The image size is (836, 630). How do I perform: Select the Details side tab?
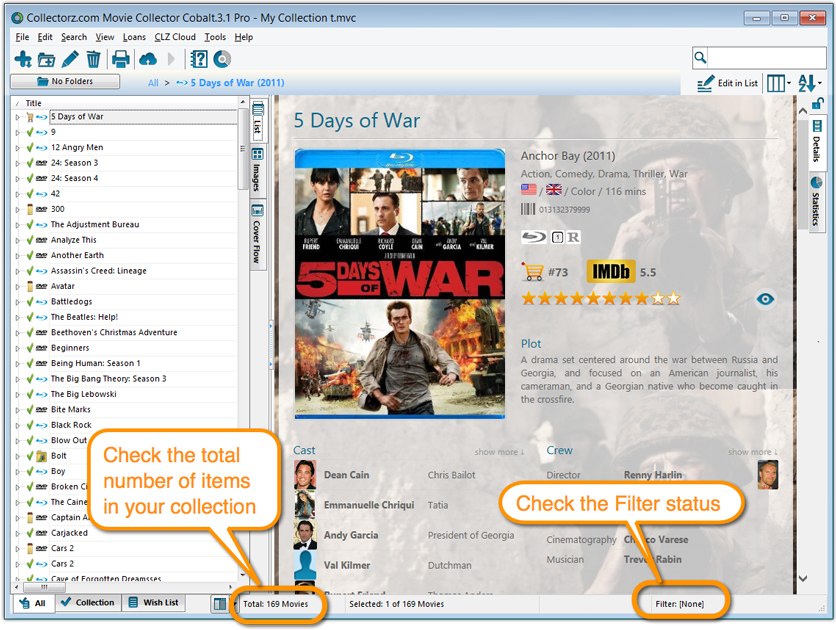point(816,141)
